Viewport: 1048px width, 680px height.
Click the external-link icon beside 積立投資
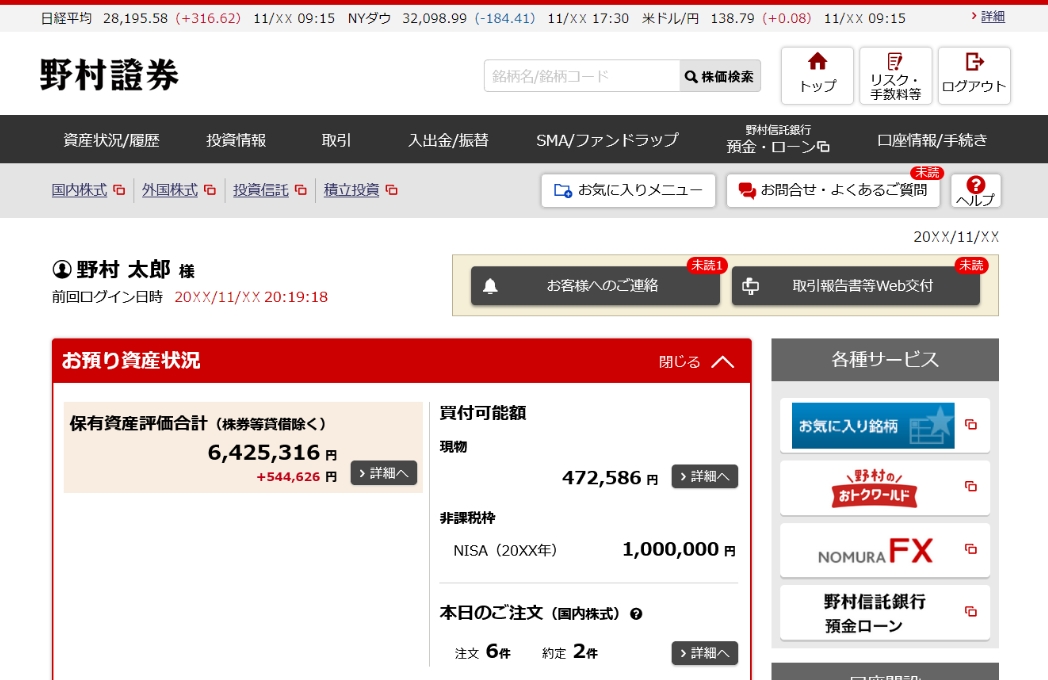click(x=392, y=191)
